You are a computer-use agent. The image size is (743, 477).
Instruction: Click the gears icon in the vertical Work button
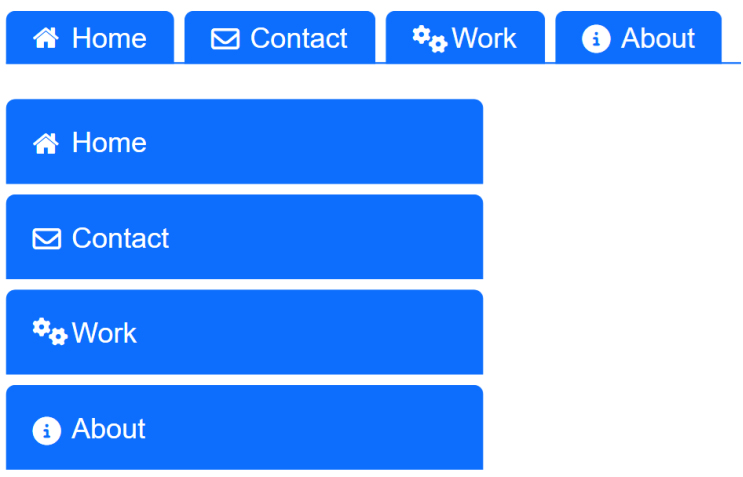[x=49, y=332]
